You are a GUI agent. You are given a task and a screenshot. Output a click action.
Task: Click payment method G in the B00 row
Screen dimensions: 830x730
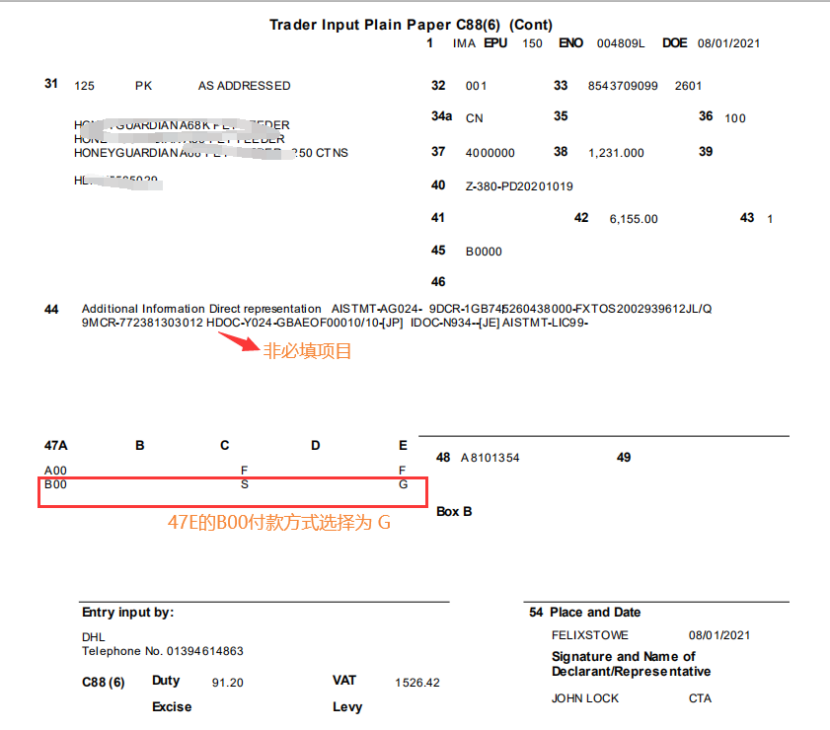point(403,484)
